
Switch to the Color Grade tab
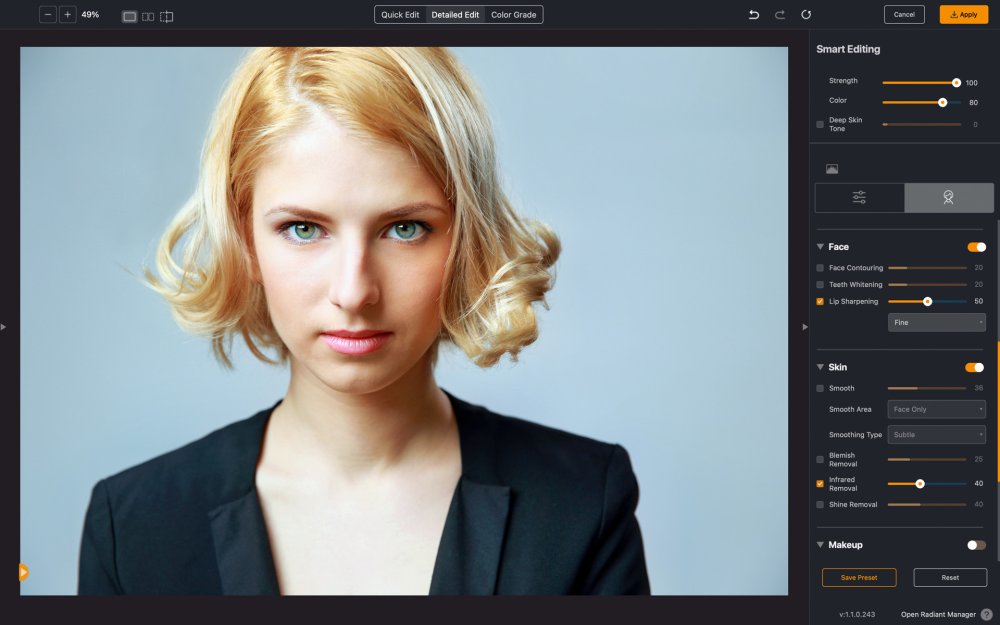tap(513, 15)
